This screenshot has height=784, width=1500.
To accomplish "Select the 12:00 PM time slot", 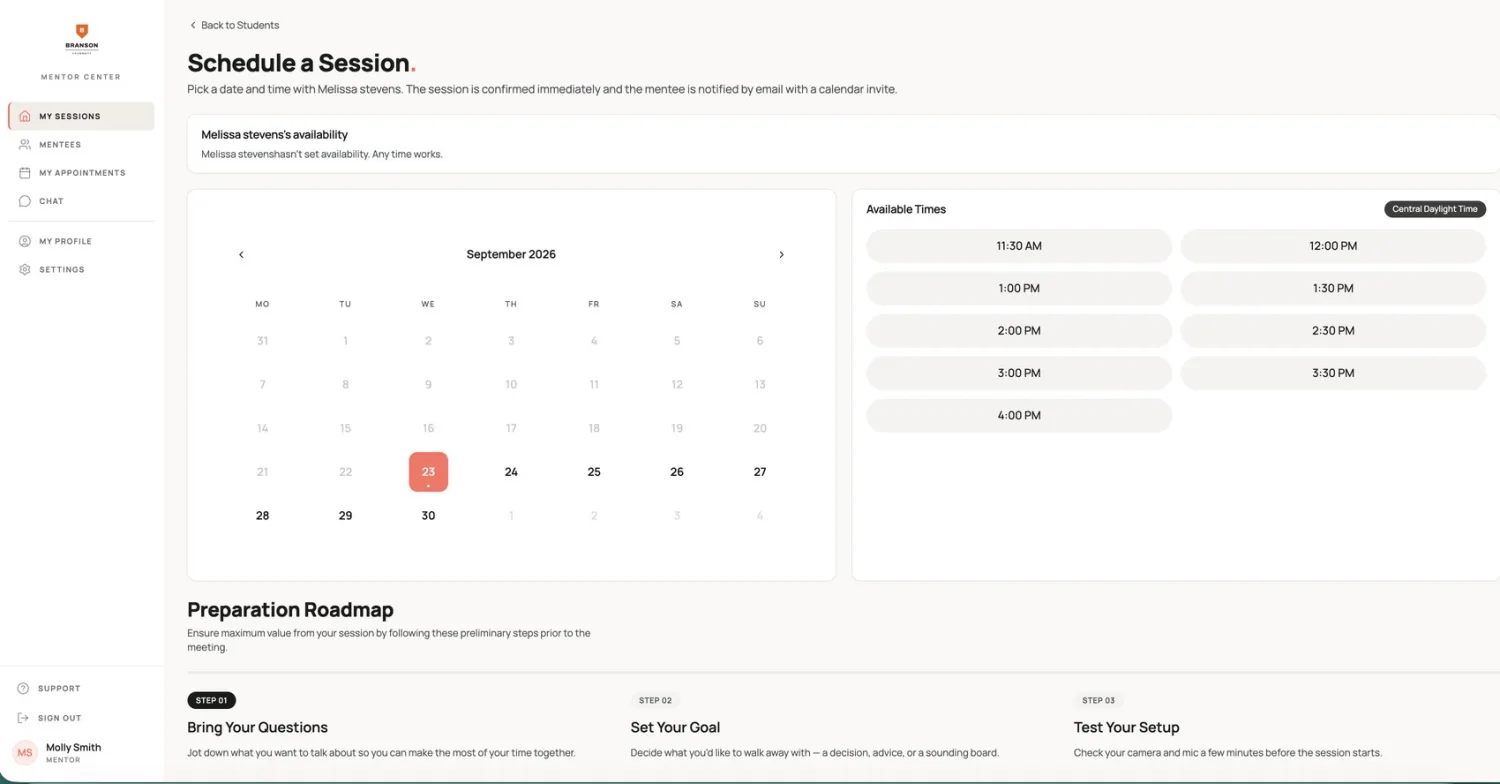I will [x=1333, y=246].
